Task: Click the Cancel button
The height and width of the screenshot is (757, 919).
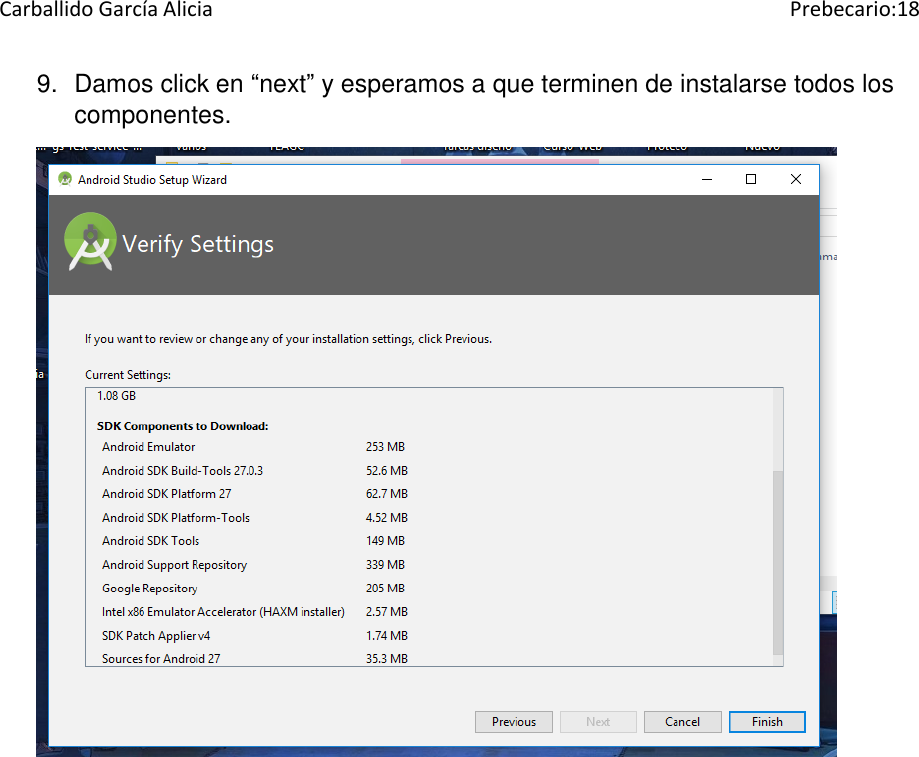Action: click(682, 722)
